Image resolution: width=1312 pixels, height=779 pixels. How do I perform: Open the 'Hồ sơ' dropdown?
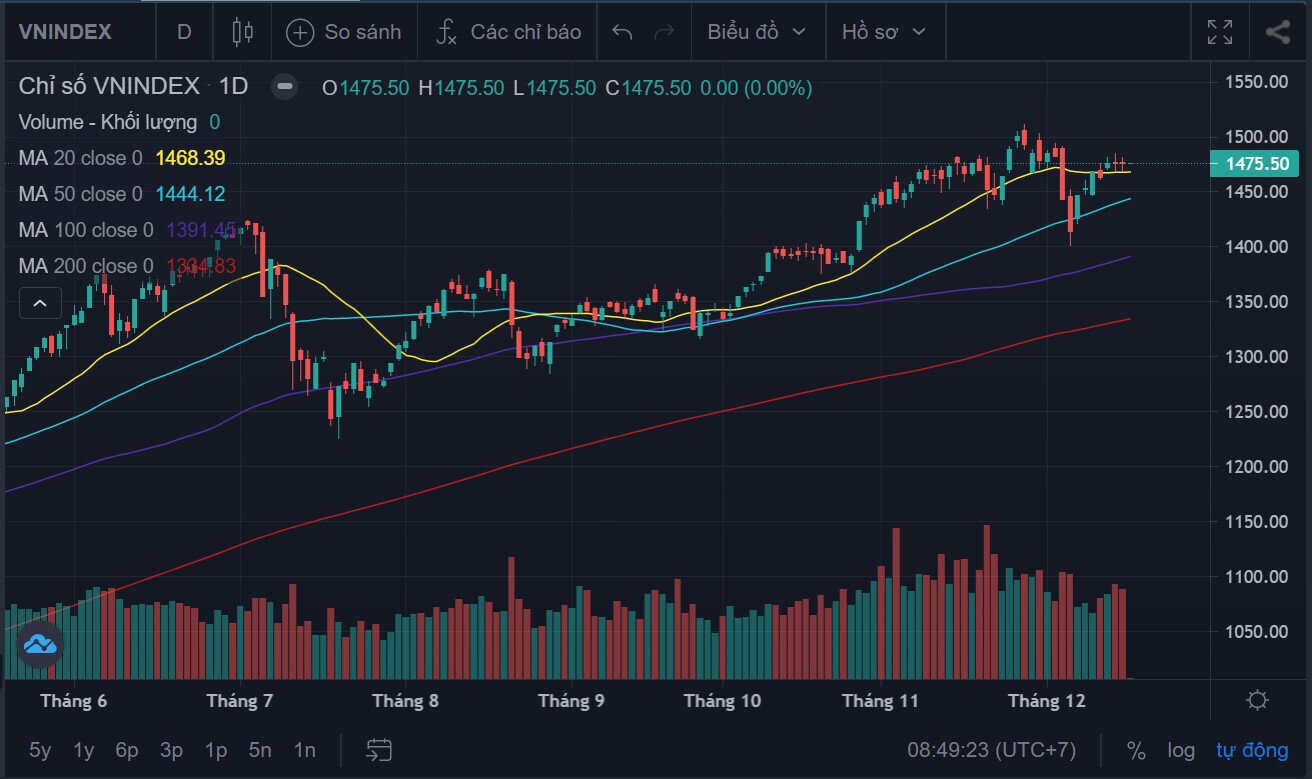(884, 32)
